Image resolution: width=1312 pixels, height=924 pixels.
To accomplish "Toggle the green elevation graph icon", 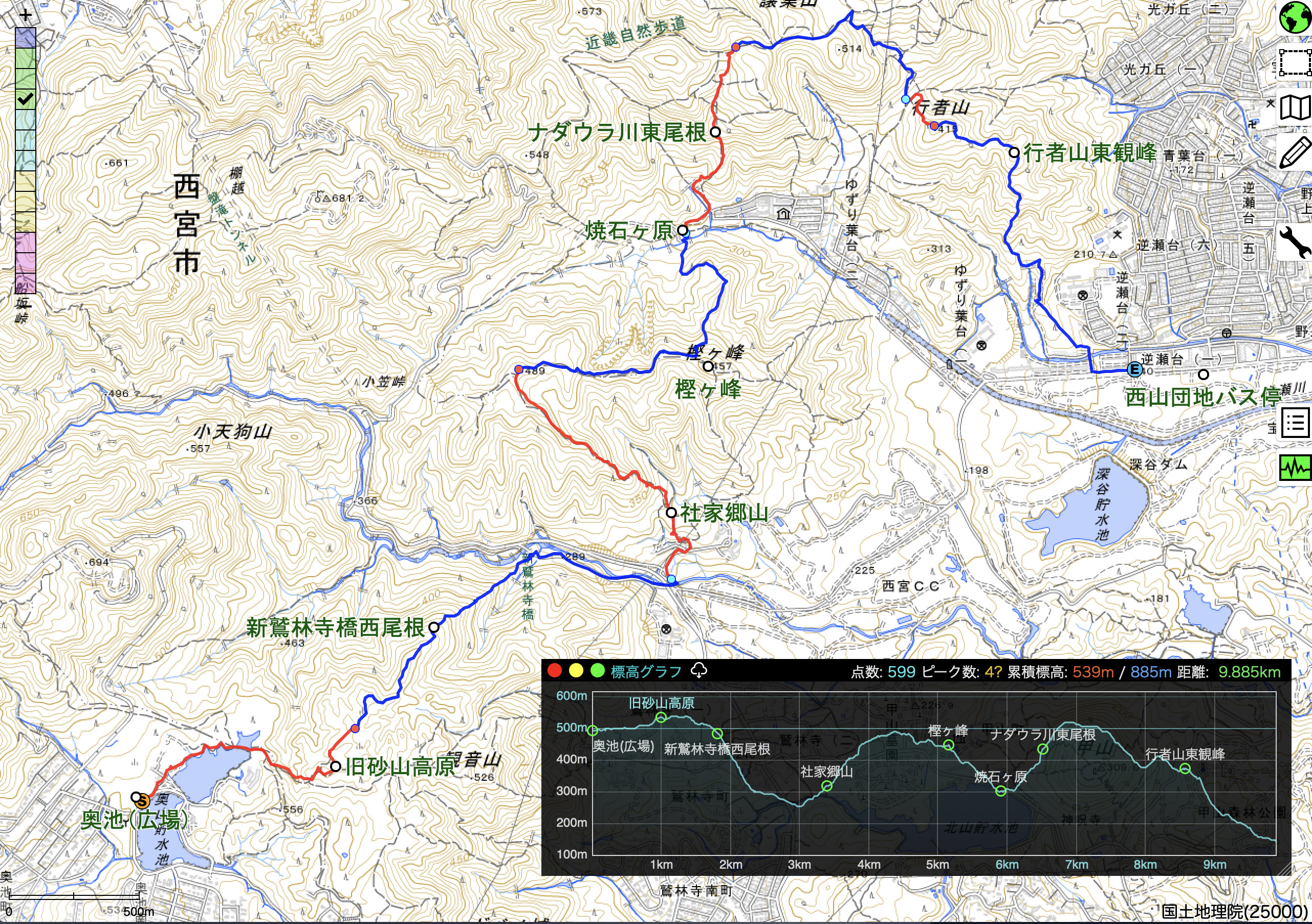I will 1295,469.
